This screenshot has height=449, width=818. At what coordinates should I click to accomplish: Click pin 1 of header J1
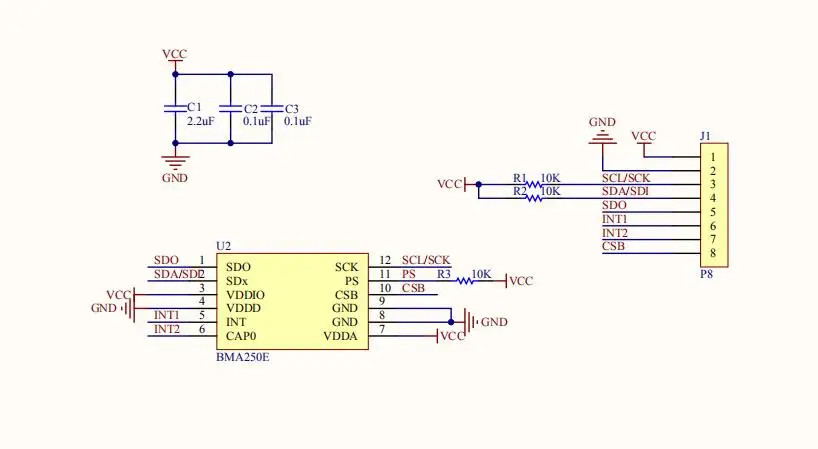tap(713, 157)
